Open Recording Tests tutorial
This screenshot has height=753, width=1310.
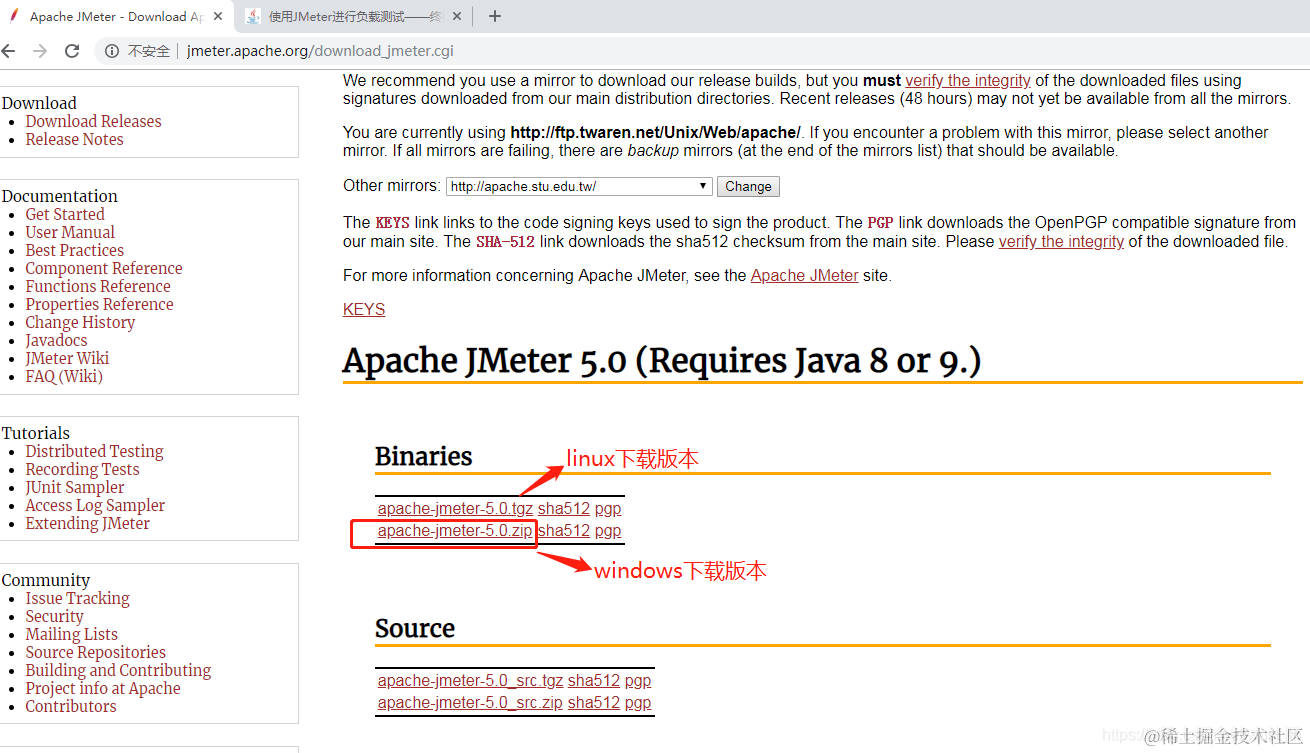click(x=83, y=469)
